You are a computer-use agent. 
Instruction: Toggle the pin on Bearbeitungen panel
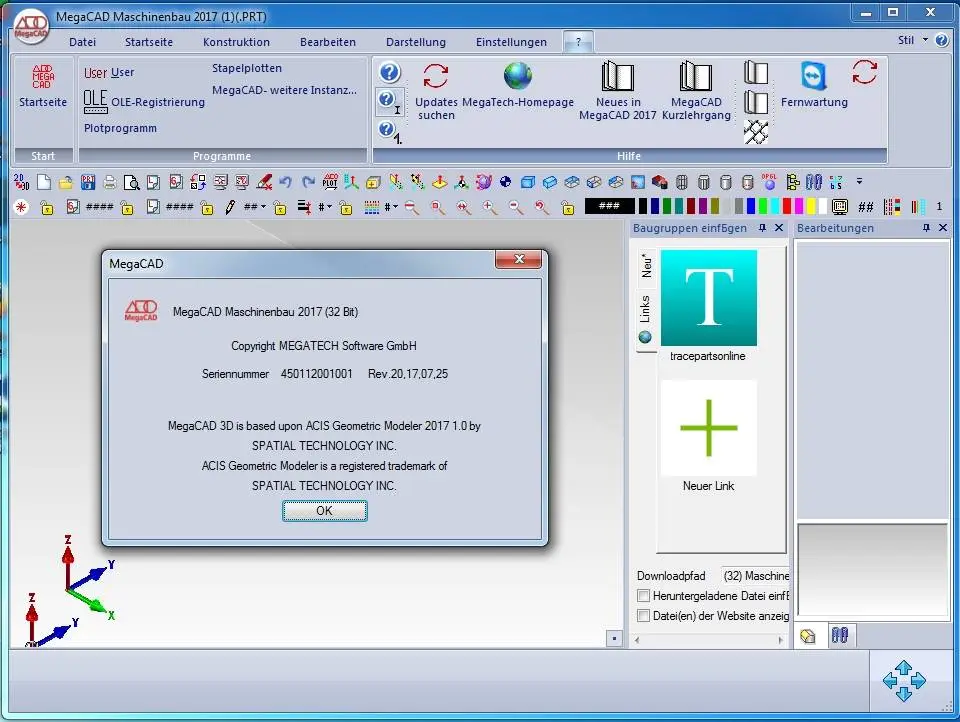926,228
